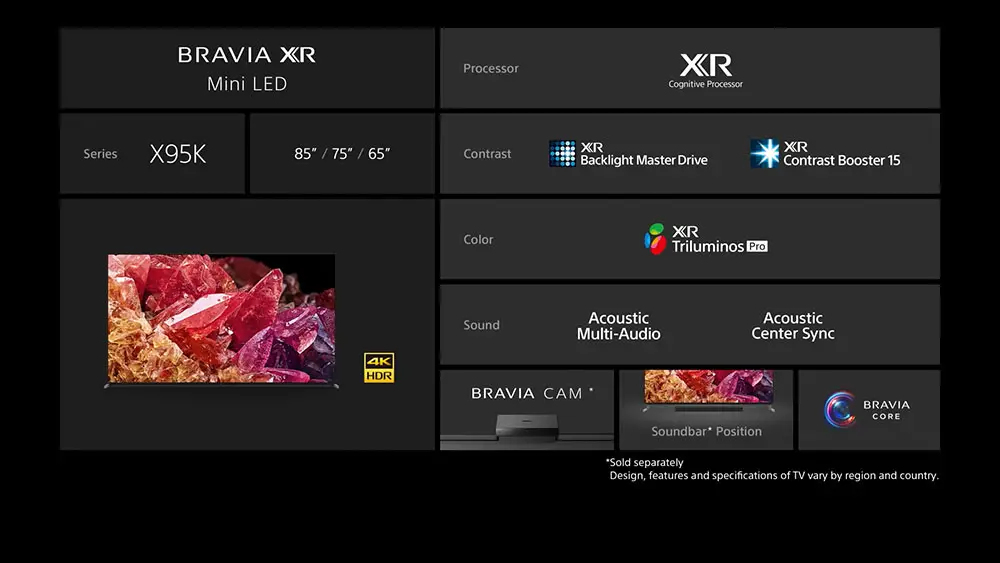Image resolution: width=1000 pixels, height=563 pixels.
Task: Click the "Acoustic Center Sync" text
Action: pos(793,326)
